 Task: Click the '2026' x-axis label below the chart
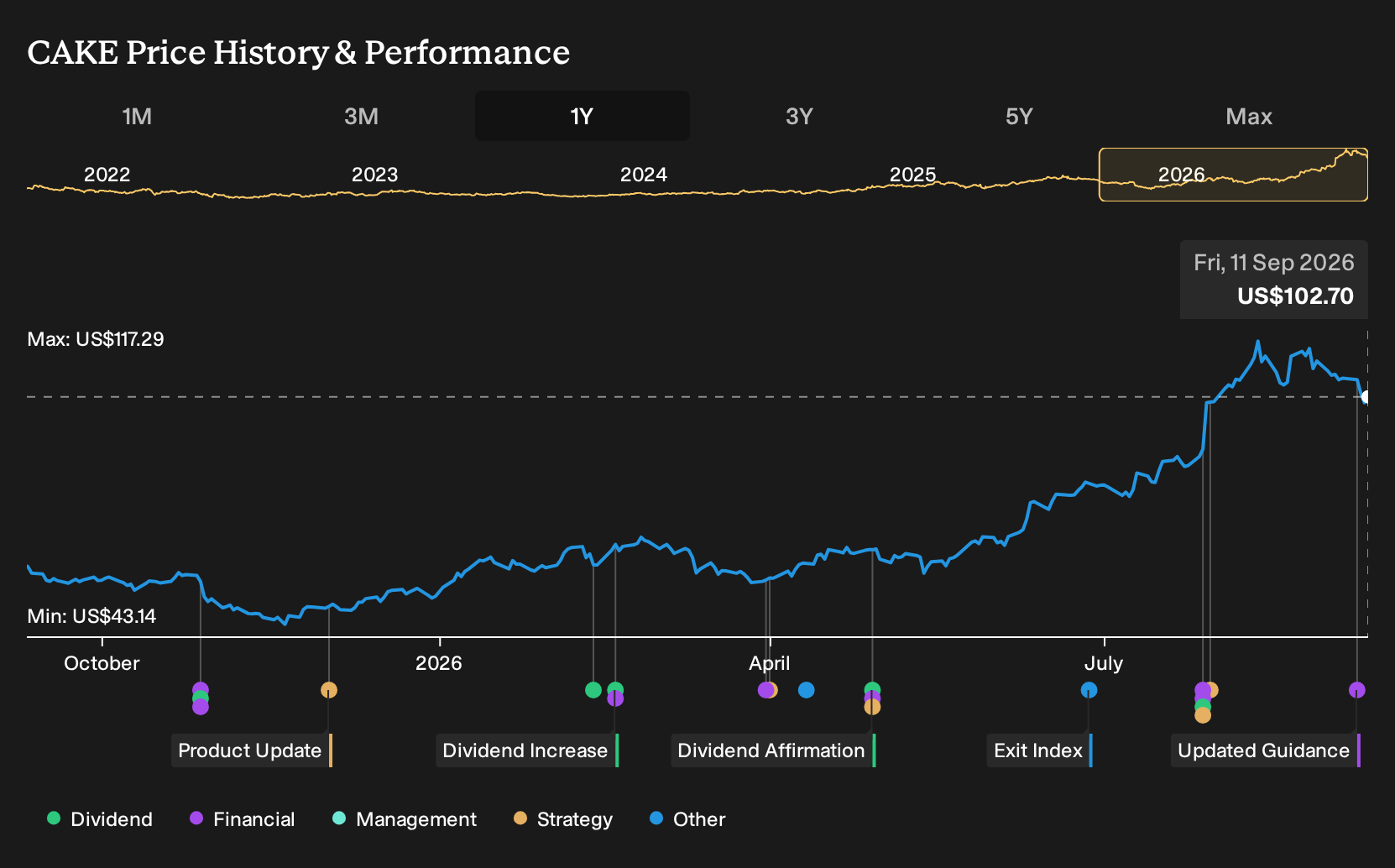[x=439, y=663]
